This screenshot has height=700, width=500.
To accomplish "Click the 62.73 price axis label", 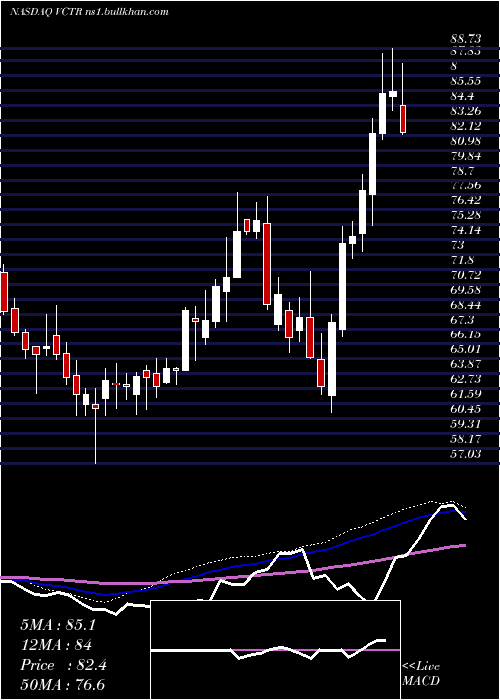I will click(x=466, y=379).
